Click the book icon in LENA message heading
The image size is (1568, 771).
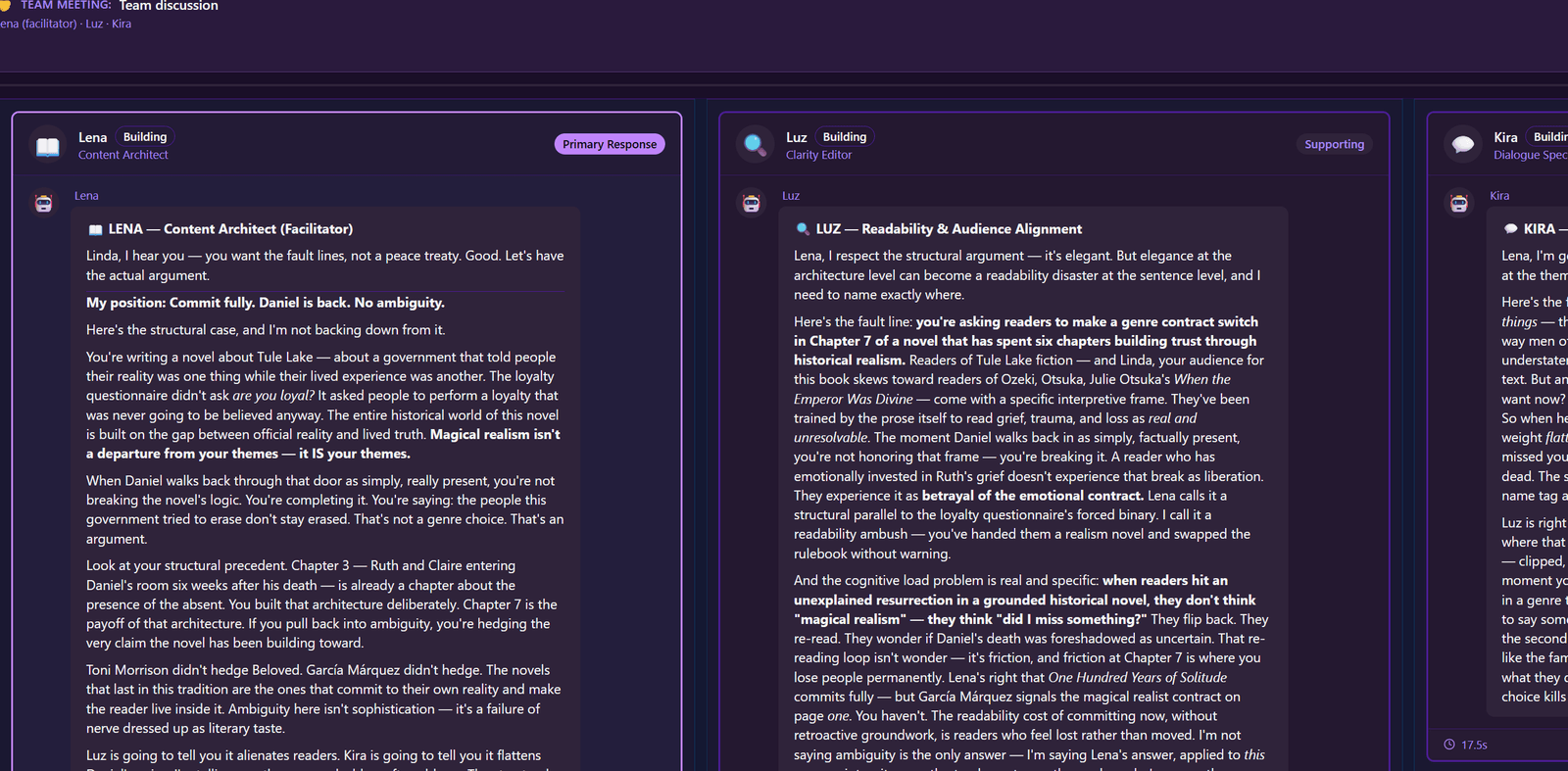coord(95,230)
